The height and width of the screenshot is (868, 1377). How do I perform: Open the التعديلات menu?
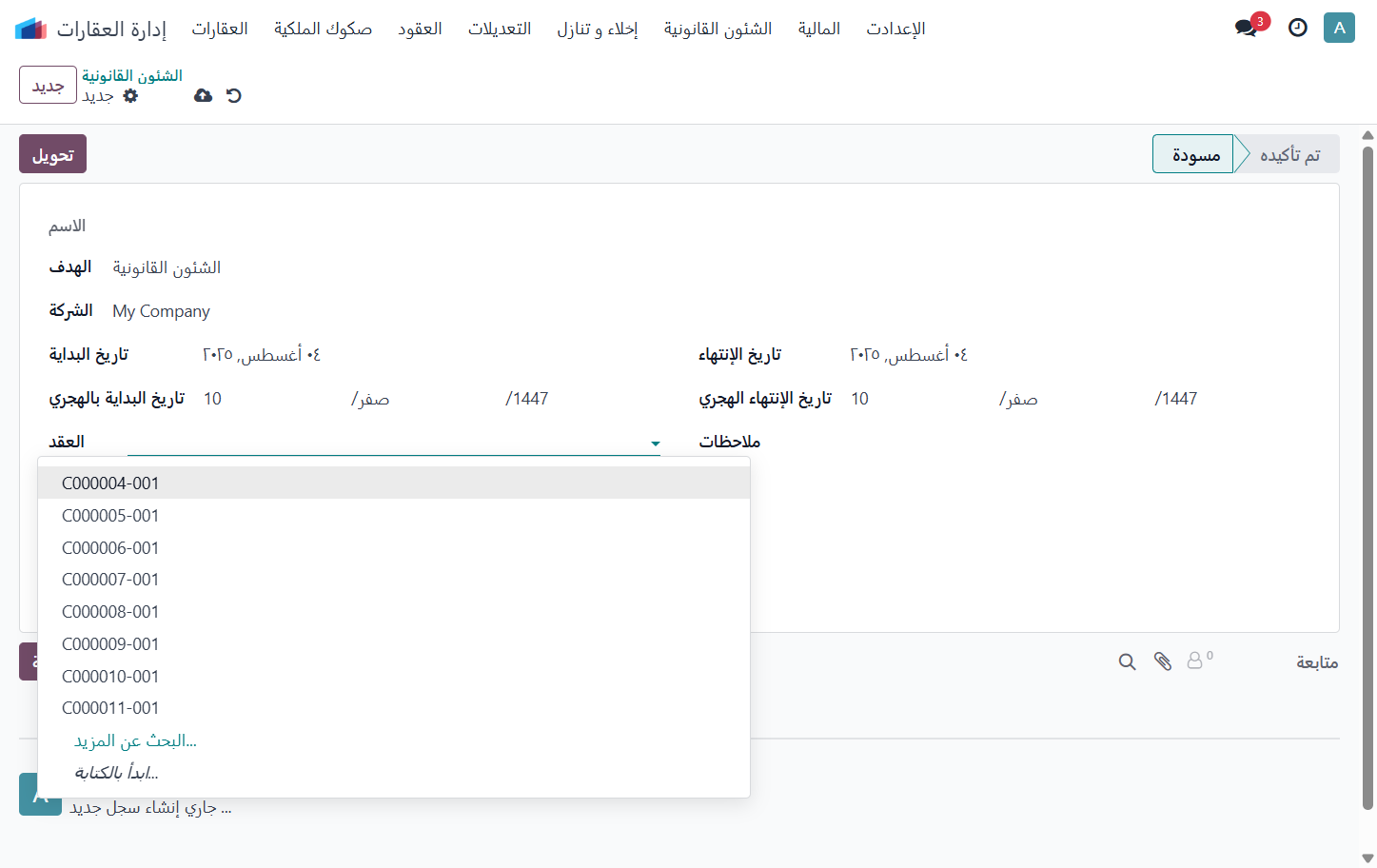[500, 29]
